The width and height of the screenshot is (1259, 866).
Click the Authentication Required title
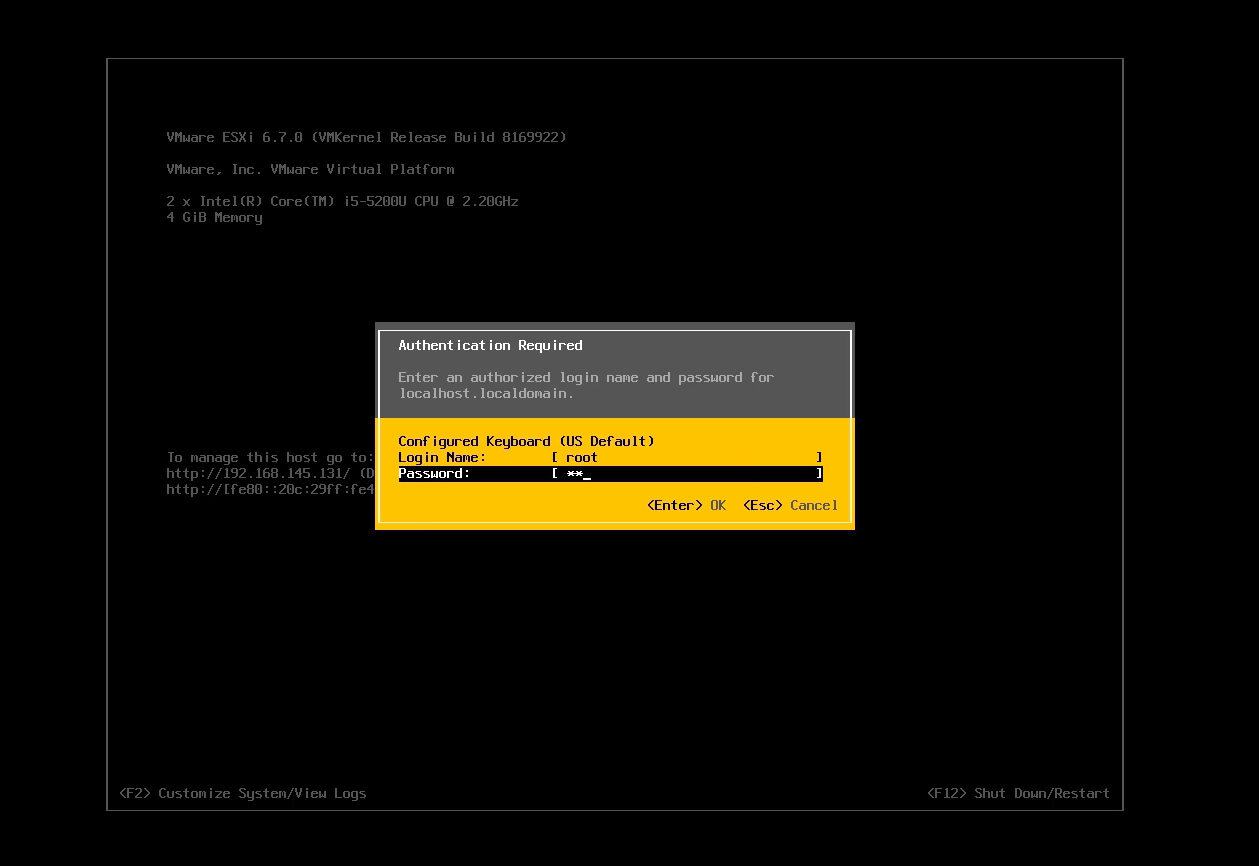[490, 345]
